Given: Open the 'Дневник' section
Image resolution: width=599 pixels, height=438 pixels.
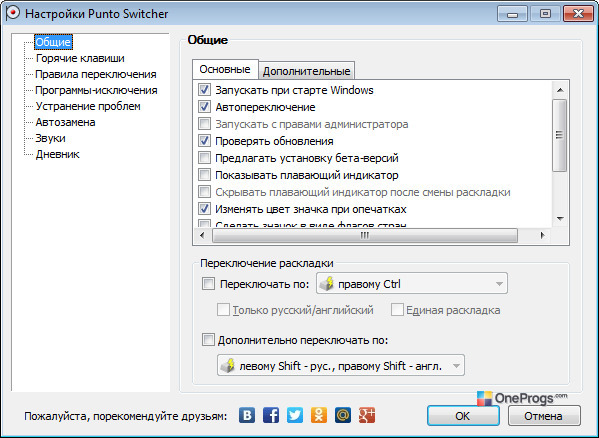Looking at the screenshot, I should click(58, 155).
